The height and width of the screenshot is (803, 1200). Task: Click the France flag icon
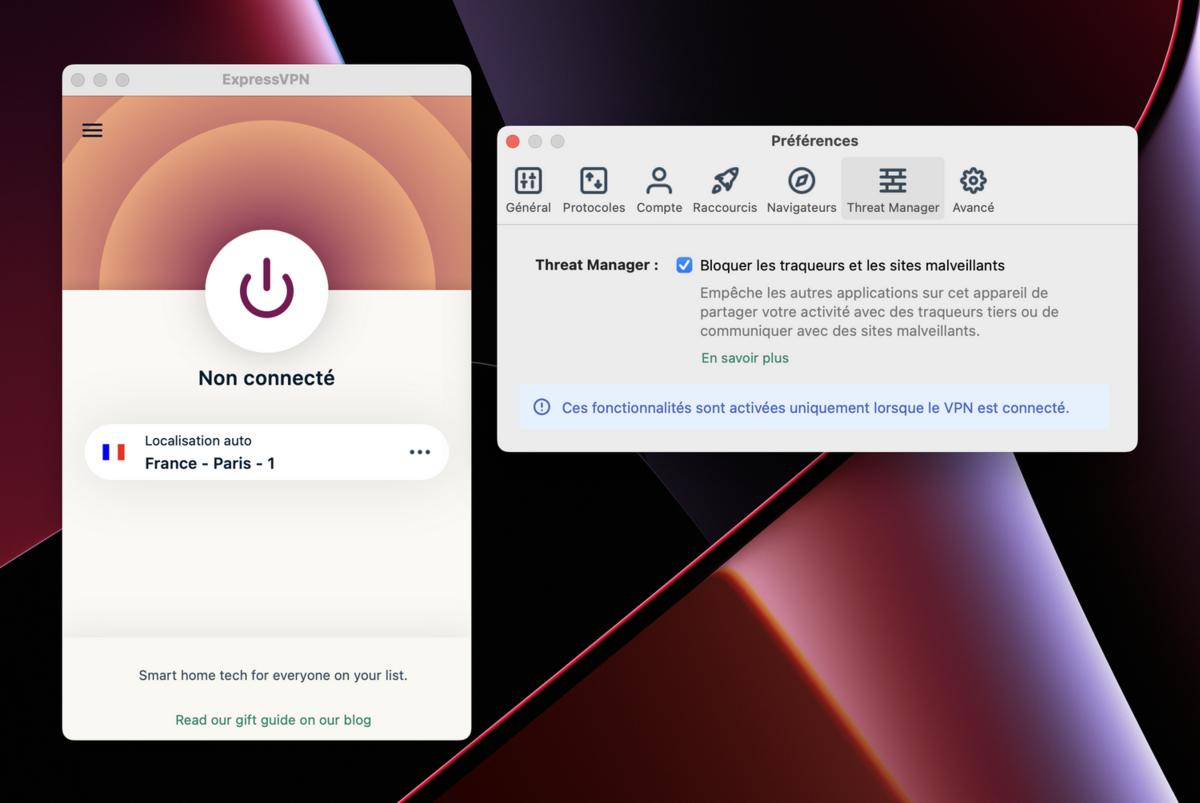114,452
